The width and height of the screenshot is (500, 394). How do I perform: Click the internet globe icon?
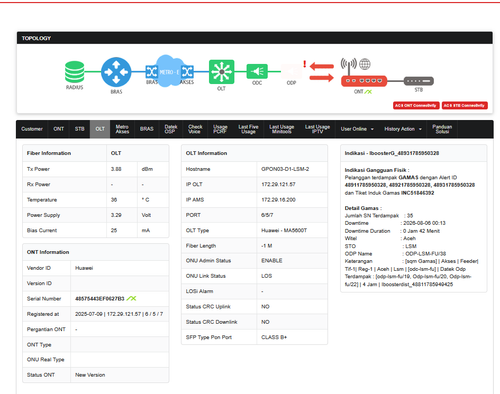[x=365, y=64]
